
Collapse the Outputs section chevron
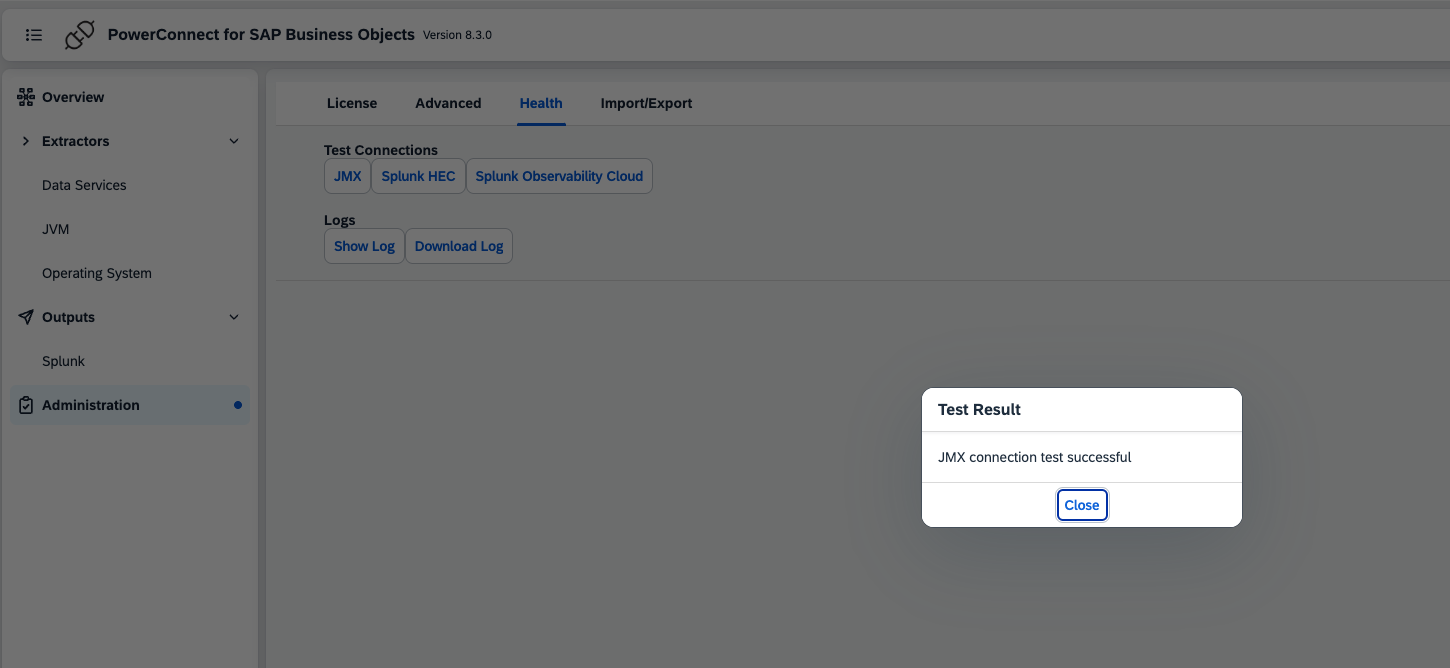[234, 317]
